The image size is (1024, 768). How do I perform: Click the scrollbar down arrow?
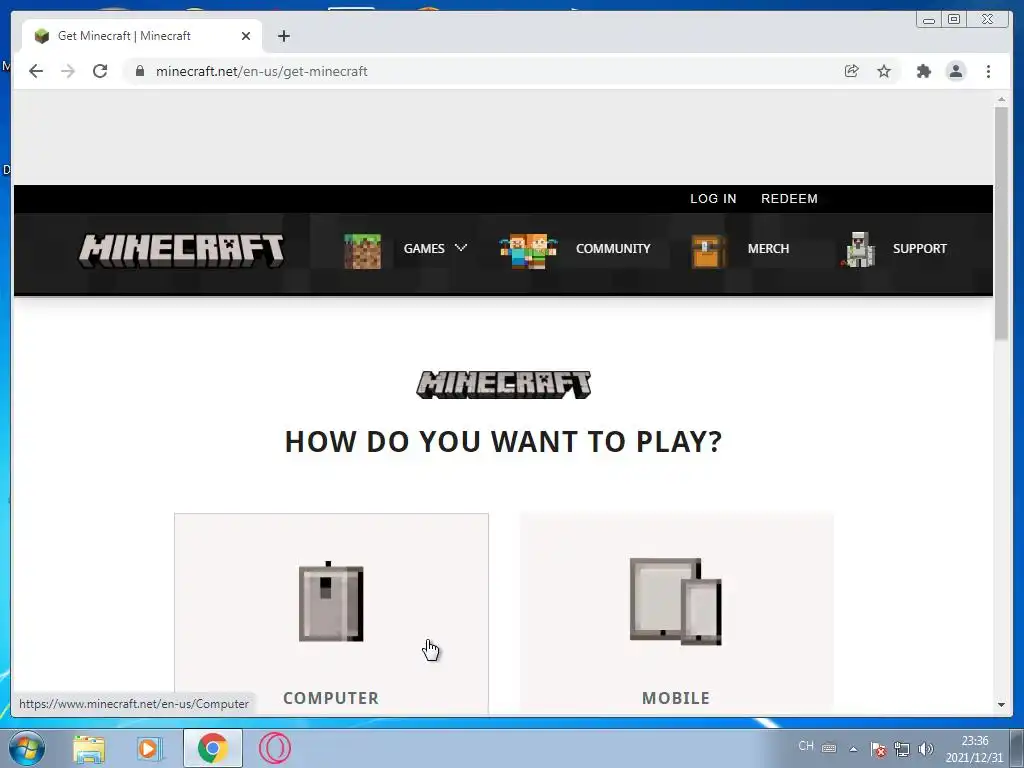(x=1001, y=705)
